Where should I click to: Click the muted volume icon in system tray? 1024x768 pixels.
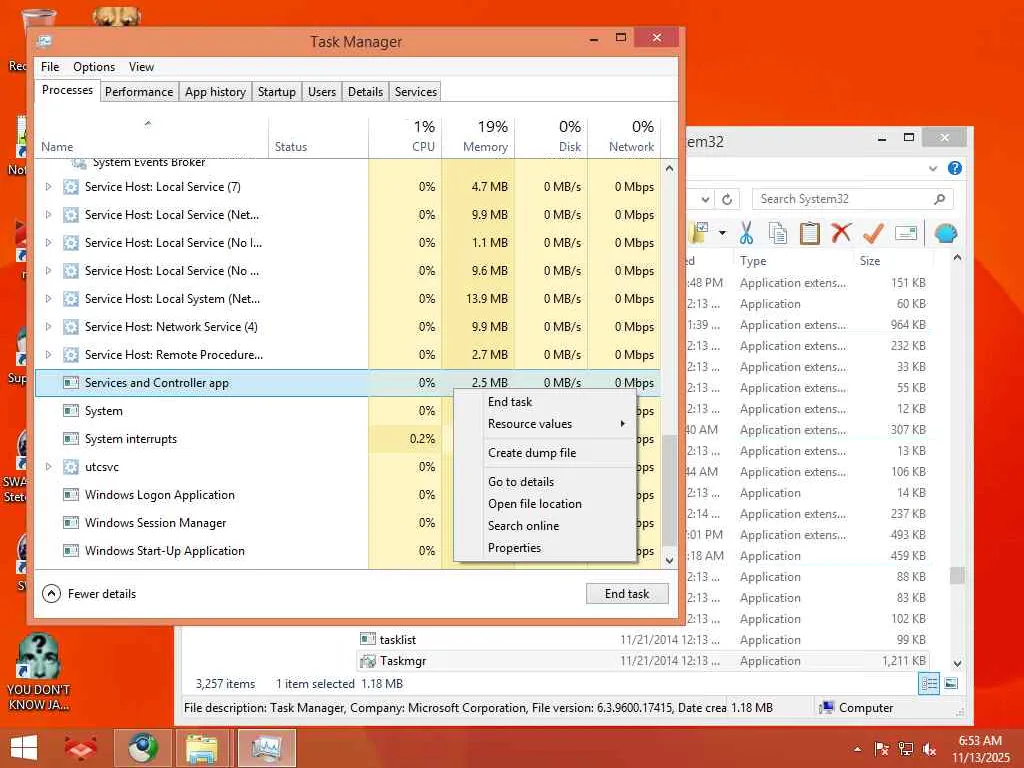[x=929, y=749]
